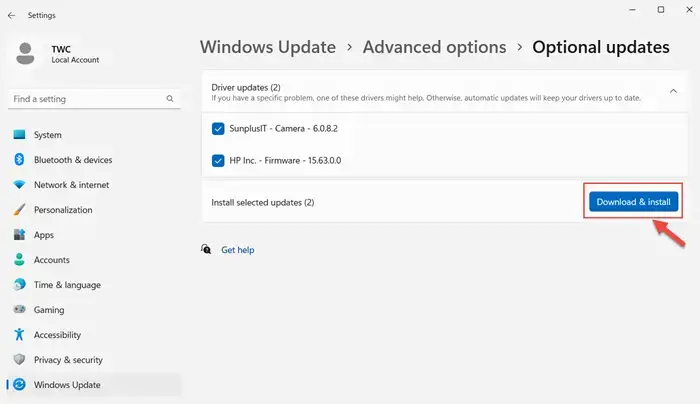
Task: Click HP Inc. - Firmware - 15.63.0.0 text
Action: pos(285,161)
